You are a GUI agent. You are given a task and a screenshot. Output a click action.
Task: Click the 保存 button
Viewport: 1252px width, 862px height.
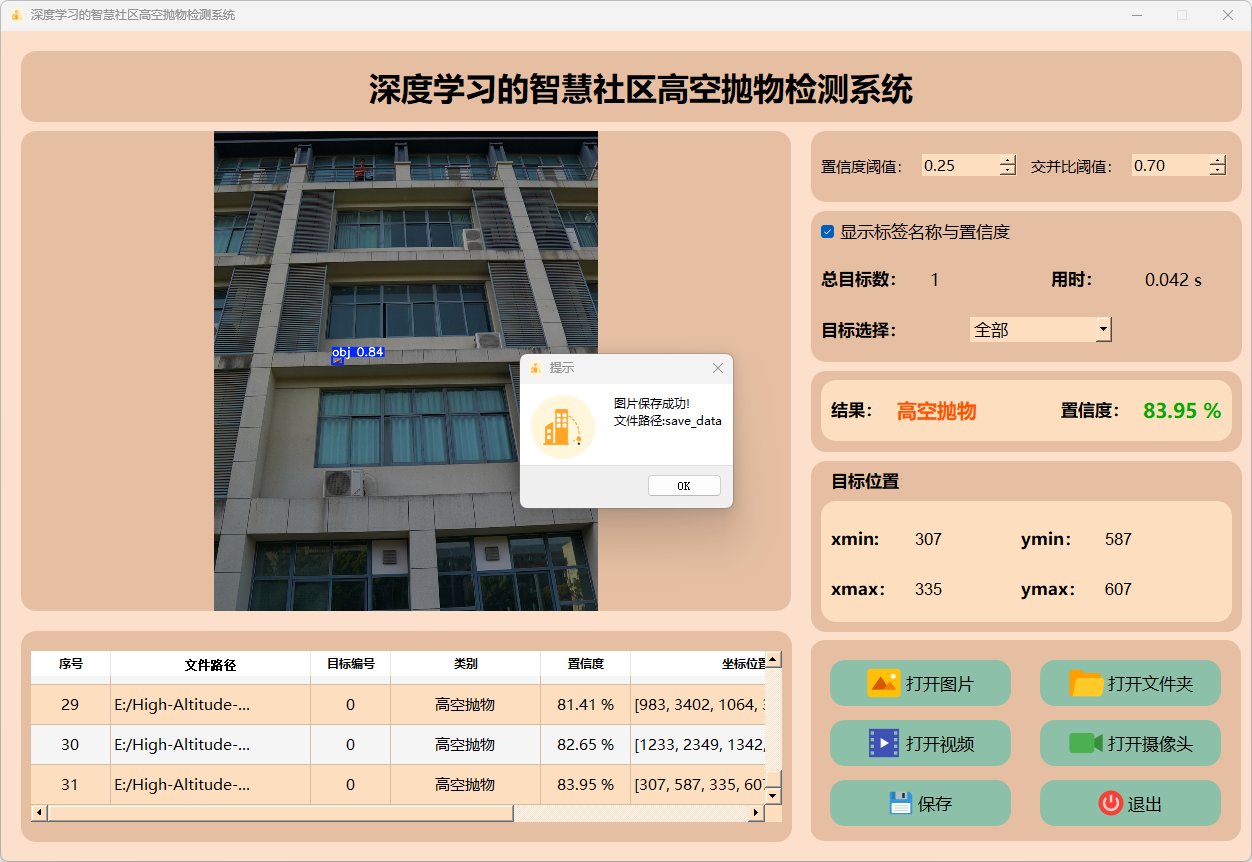pyautogui.click(x=920, y=803)
